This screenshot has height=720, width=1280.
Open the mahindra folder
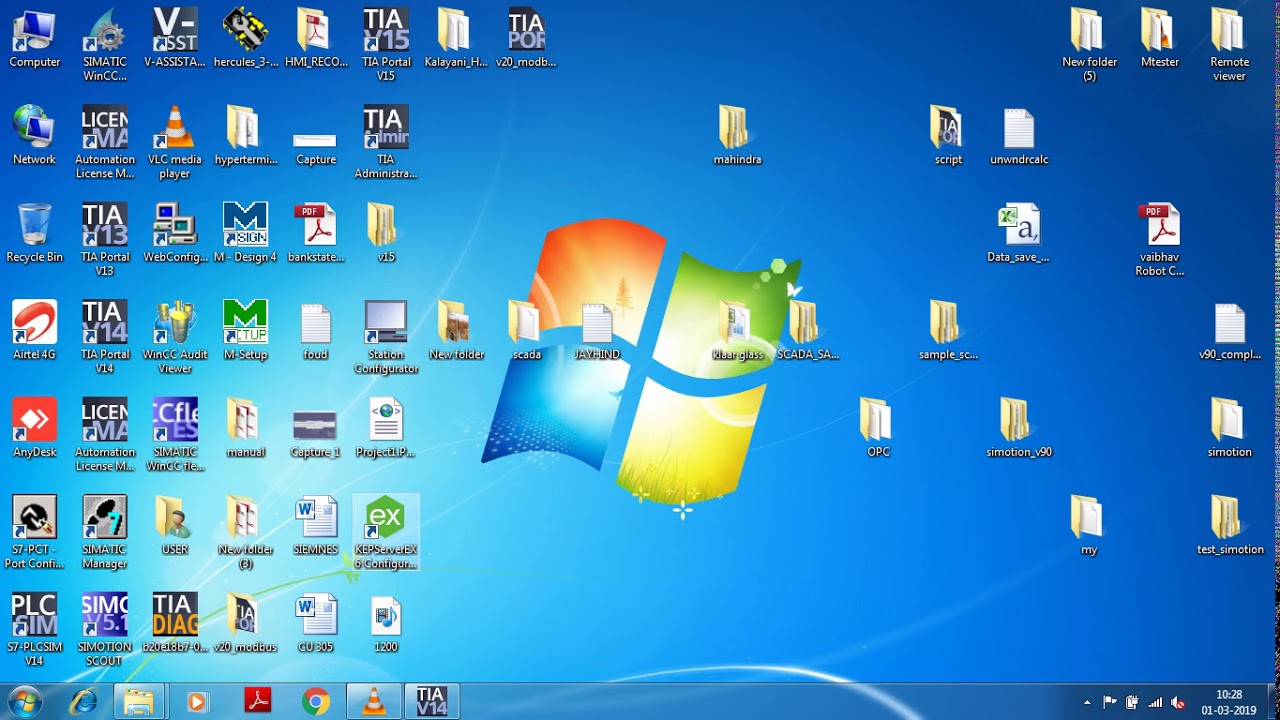pyautogui.click(x=737, y=136)
